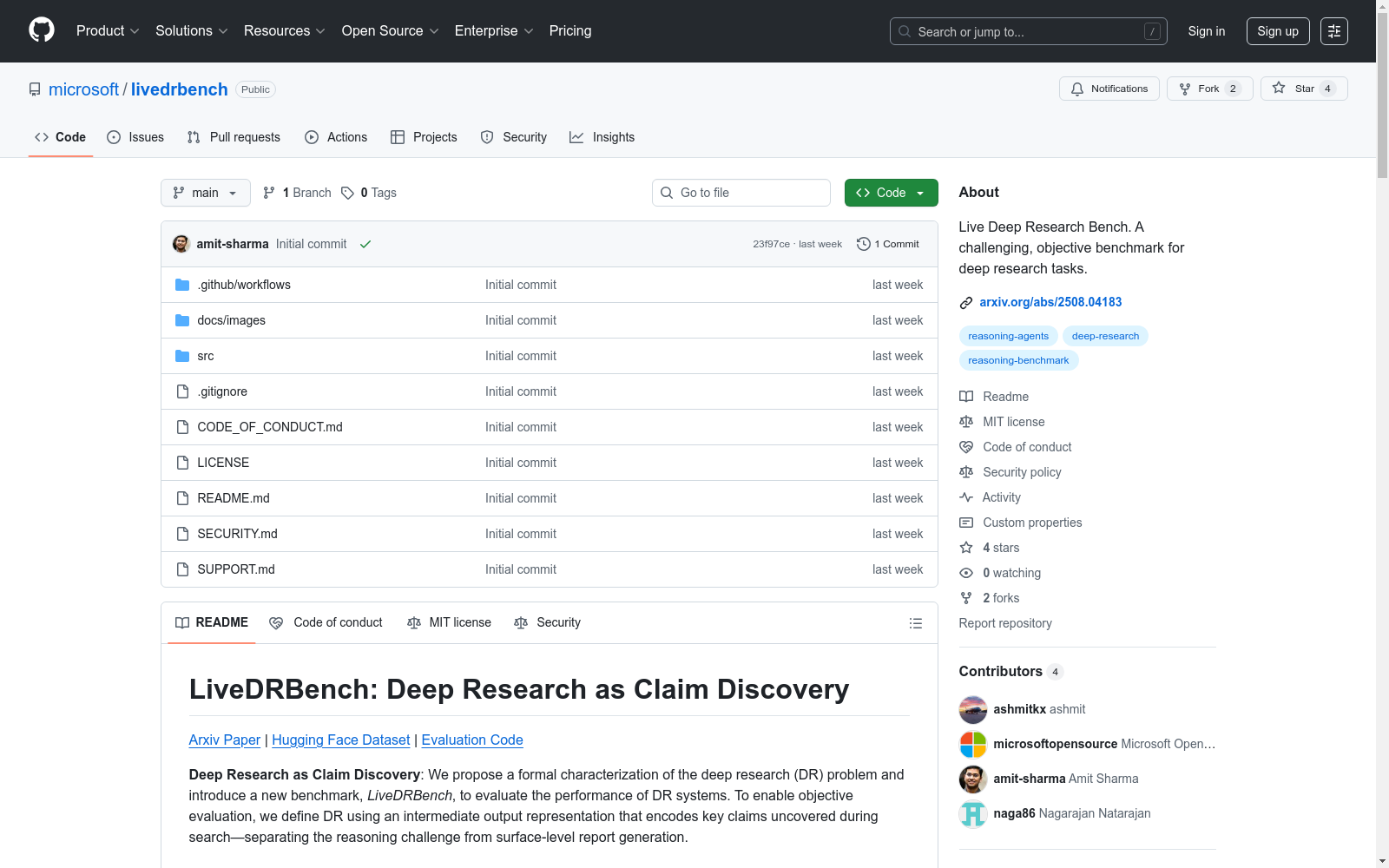The height and width of the screenshot is (868, 1389).
Task: Click the eye icon beside watching
Action: click(966, 573)
